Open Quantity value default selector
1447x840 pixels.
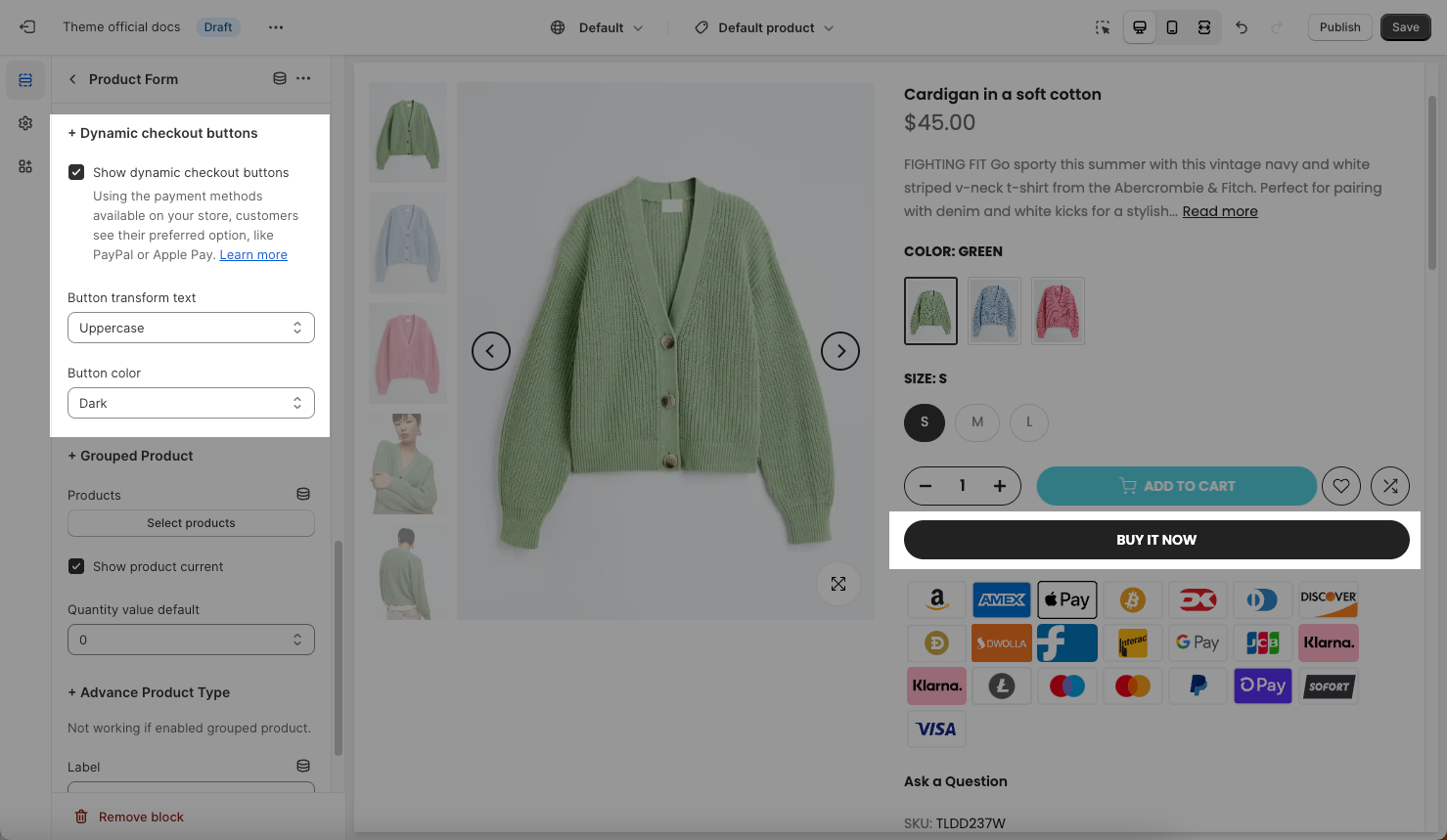pos(191,640)
